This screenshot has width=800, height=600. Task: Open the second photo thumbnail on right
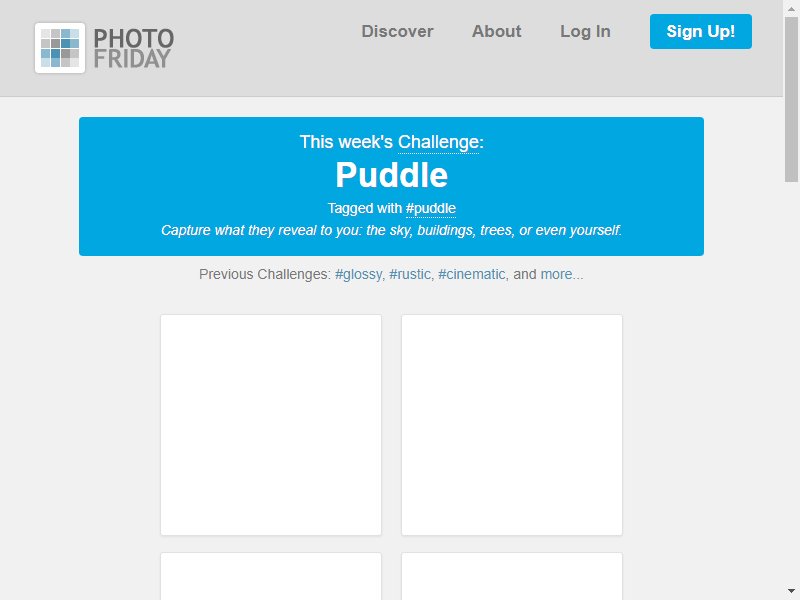click(512, 425)
